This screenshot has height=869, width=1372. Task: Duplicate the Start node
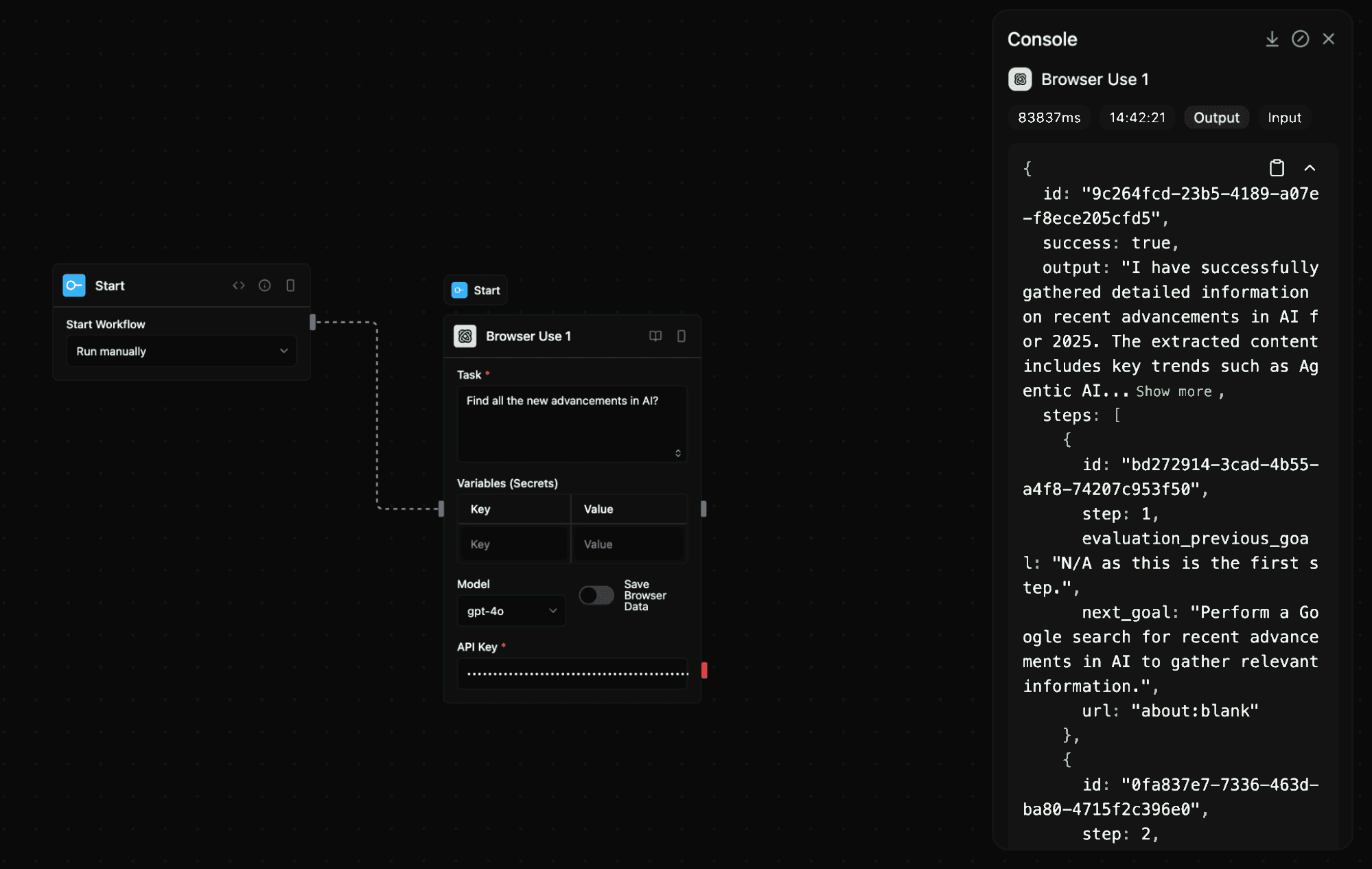tap(290, 285)
